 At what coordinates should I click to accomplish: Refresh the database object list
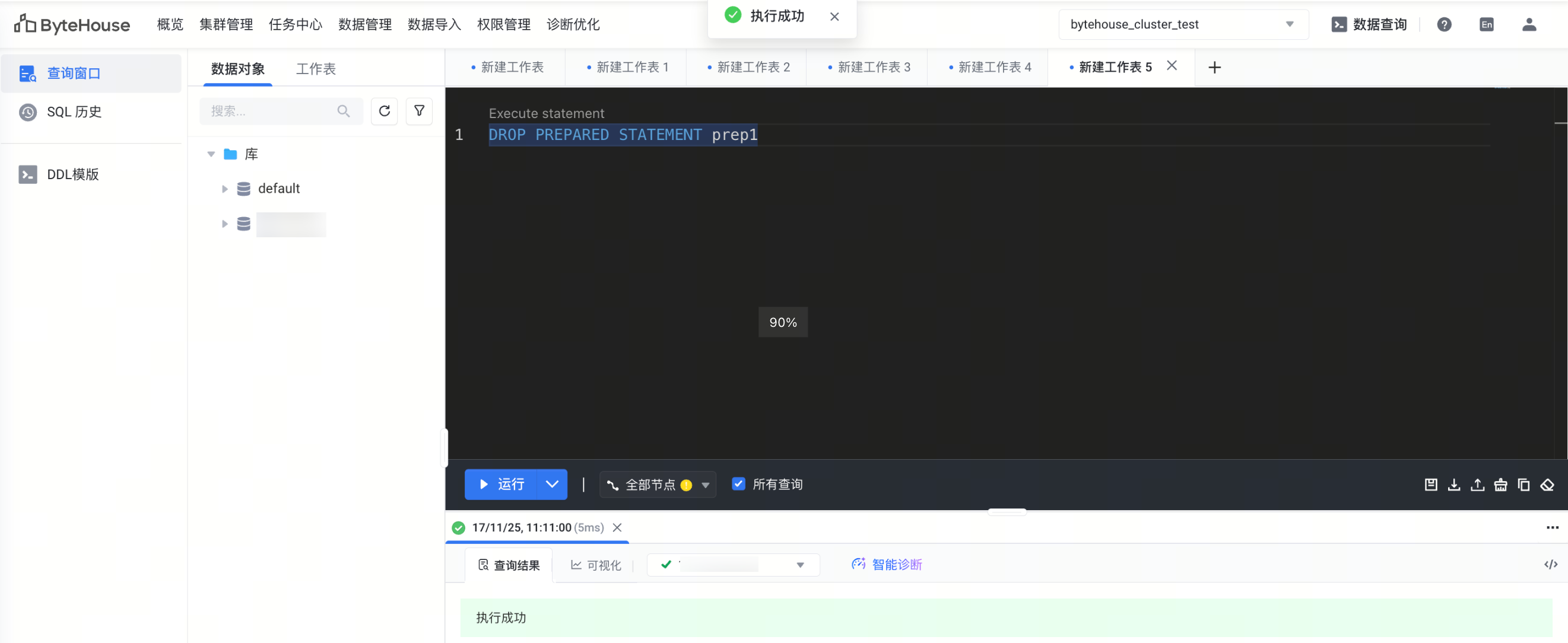384,112
